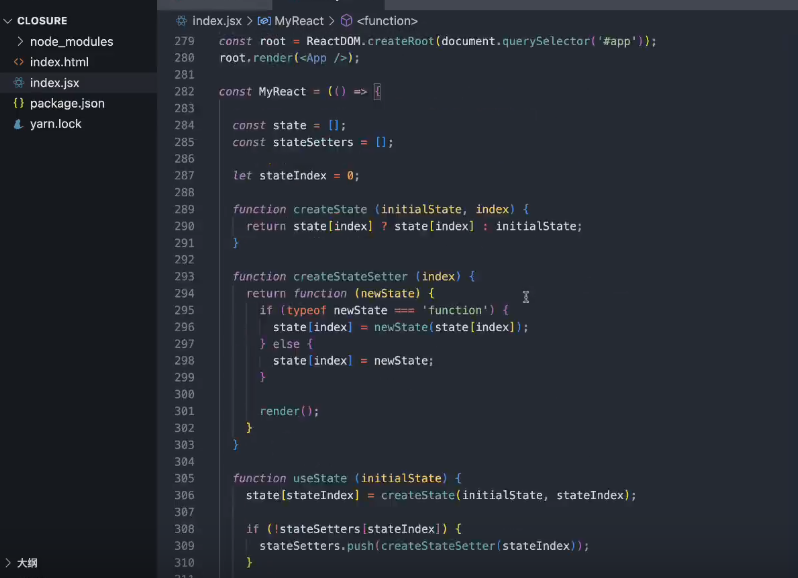Click 'createStateSetter' function name on line 293
The height and width of the screenshot is (578, 798).
[350, 276]
